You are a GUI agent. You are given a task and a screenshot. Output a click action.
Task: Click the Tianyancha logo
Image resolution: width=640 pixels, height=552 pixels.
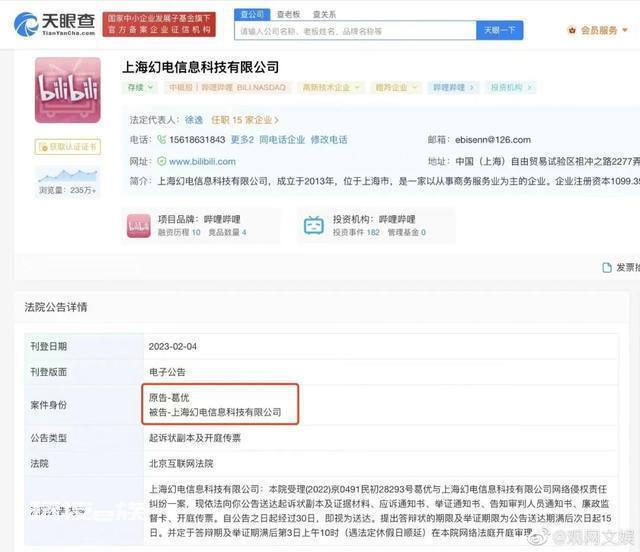[x=55, y=24]
